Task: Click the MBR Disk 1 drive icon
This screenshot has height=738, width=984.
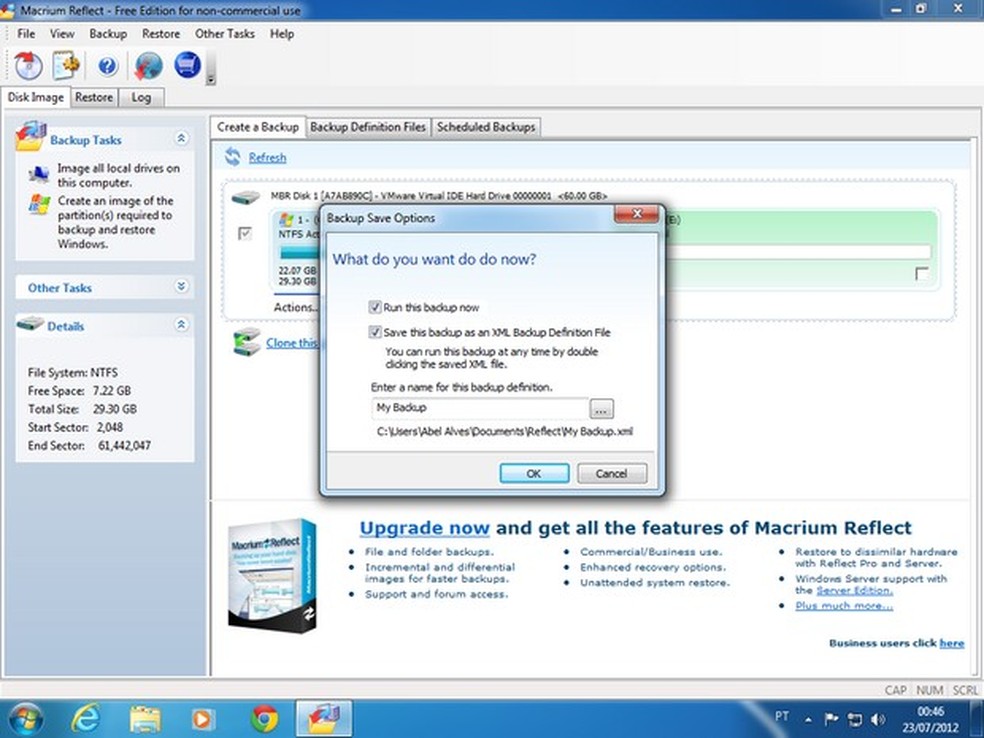Action: click(245, 198)
